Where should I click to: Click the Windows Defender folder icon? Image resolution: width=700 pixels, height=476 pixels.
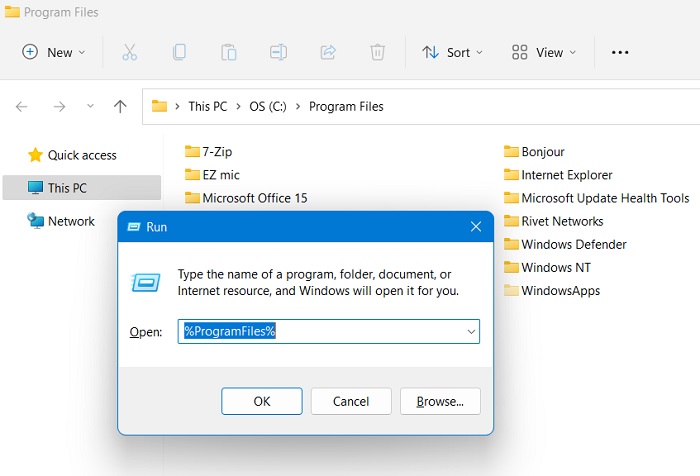(x=511, y=244)
